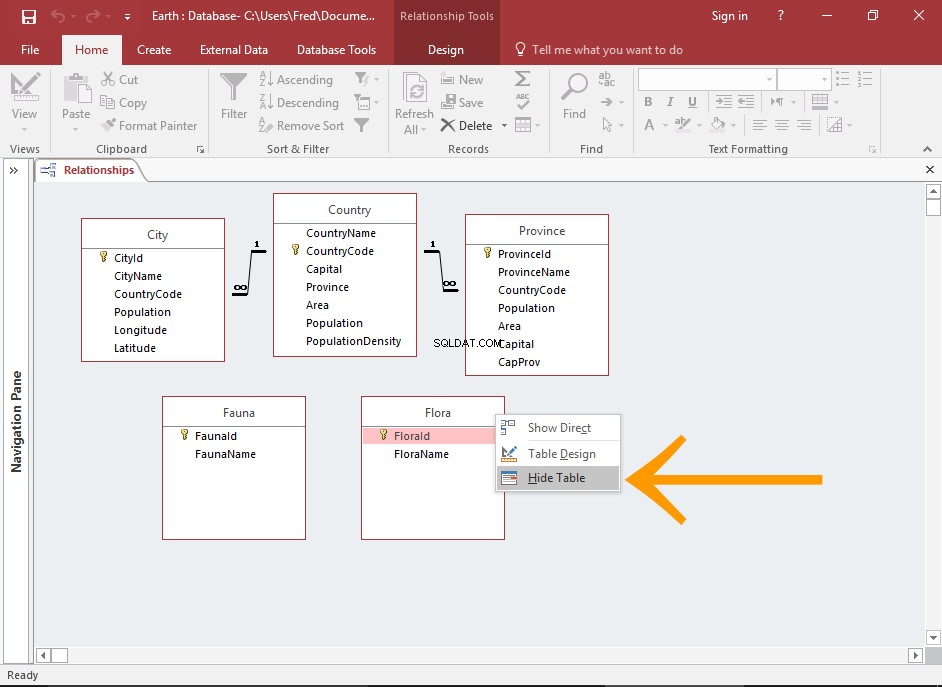Image resolution: width=942 pixels, height=687 pixels.
Task: Click the Totals sigma icon
Action: [523, 79]
